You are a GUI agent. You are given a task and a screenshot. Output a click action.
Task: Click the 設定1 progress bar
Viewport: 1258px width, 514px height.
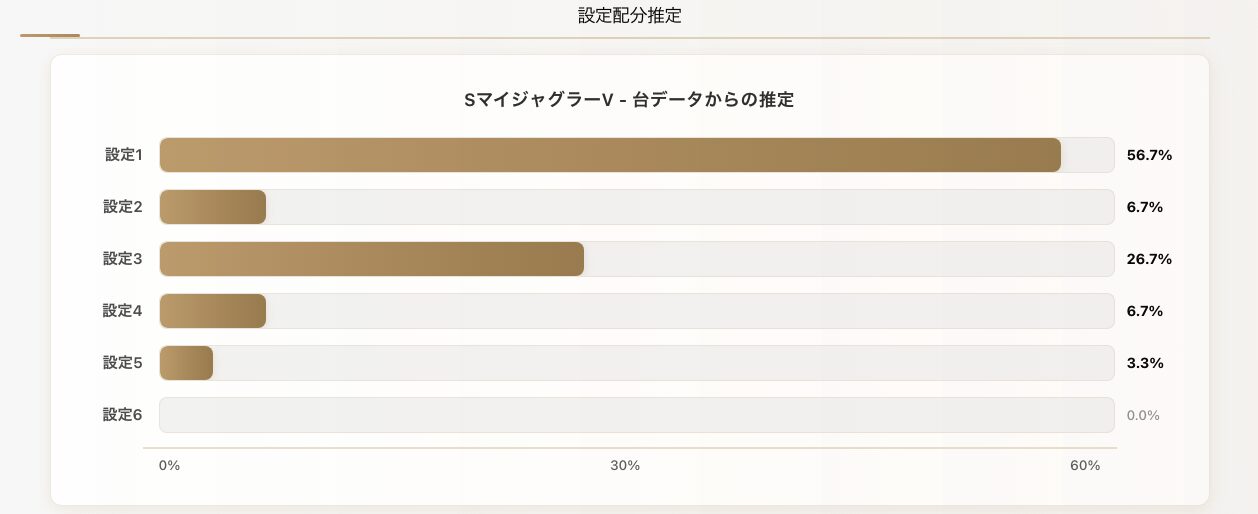click(610, 155)
